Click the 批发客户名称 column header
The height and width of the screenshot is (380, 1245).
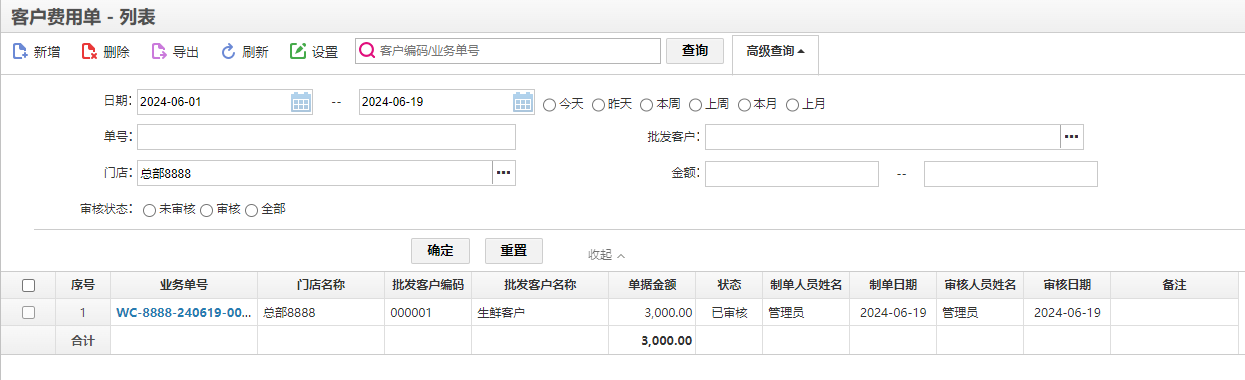540,285
